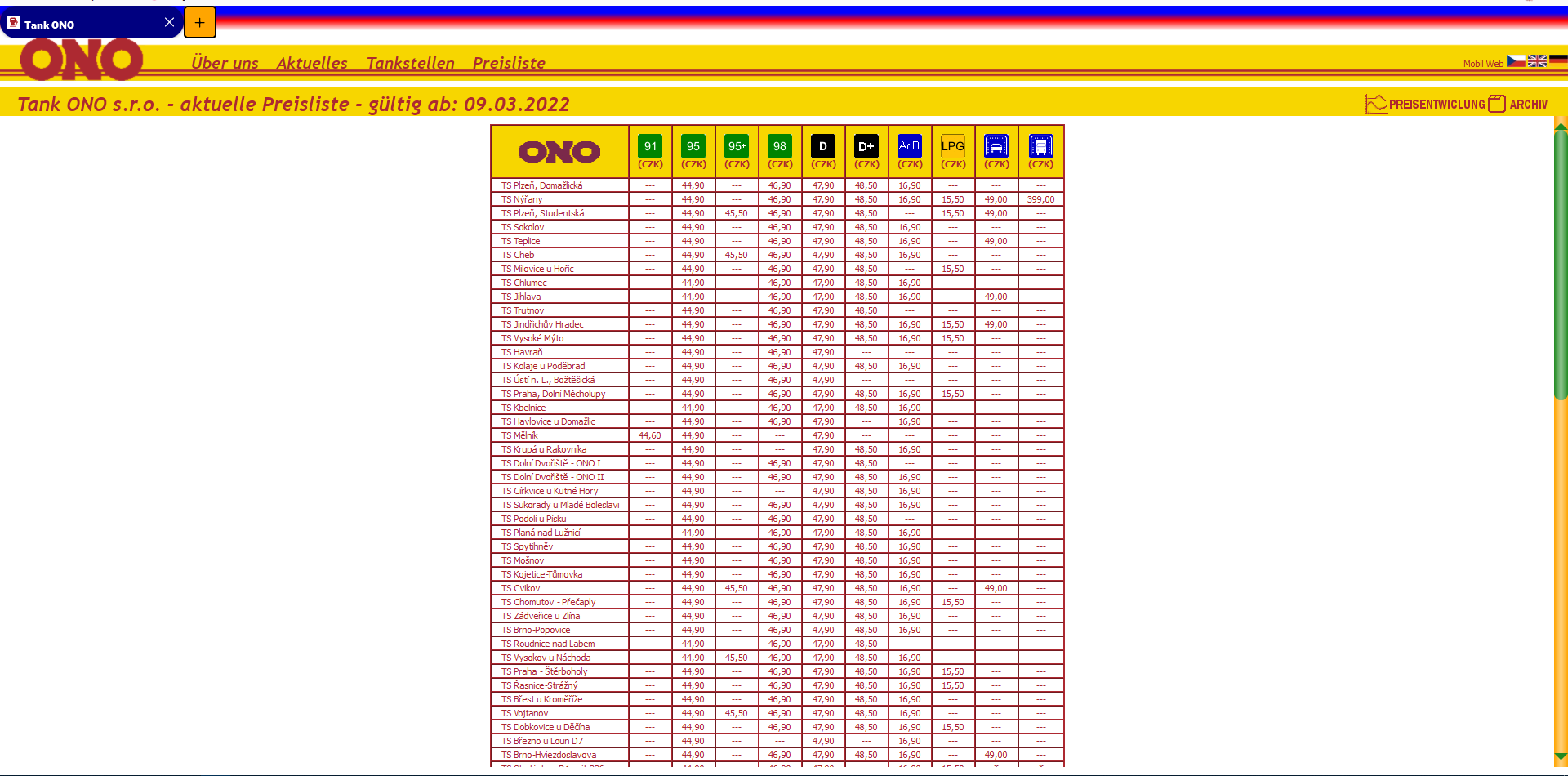The image size is (1568, 776).
Task: Click station TS Sukorady u Mladé Boleslavi
Action: pos(560,505)
